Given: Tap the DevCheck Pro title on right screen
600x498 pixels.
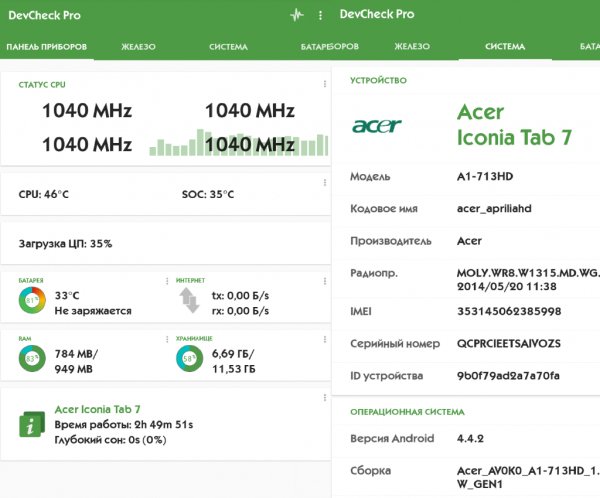Looking at the screenshot, I should point(377,14).
